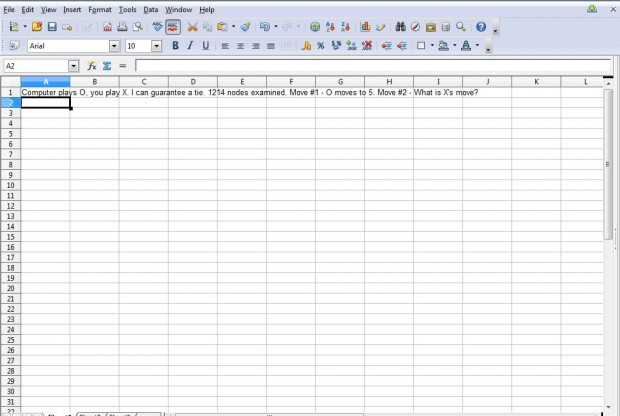
Task: Add decimal place icon
Action: point(351,46)
